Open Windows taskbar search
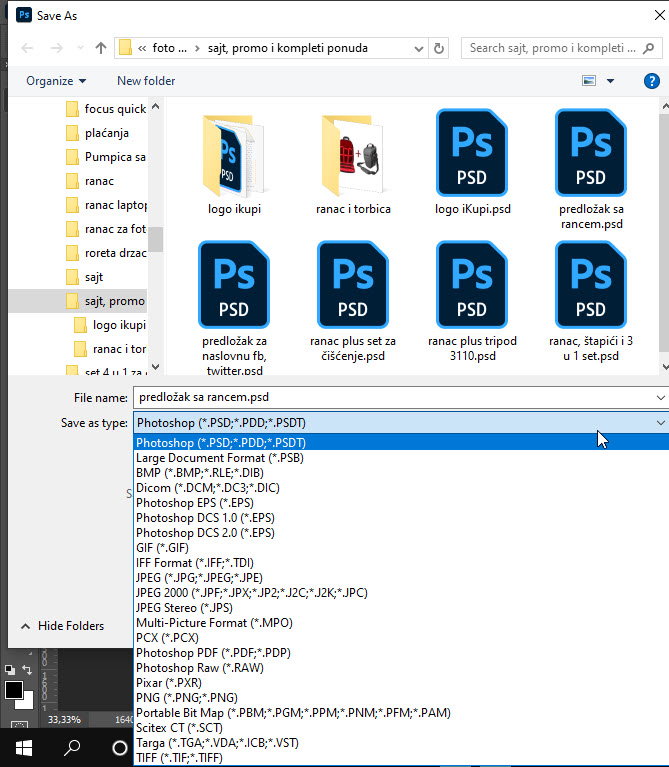This screenshot has height=767, width=669. [72, 747]
